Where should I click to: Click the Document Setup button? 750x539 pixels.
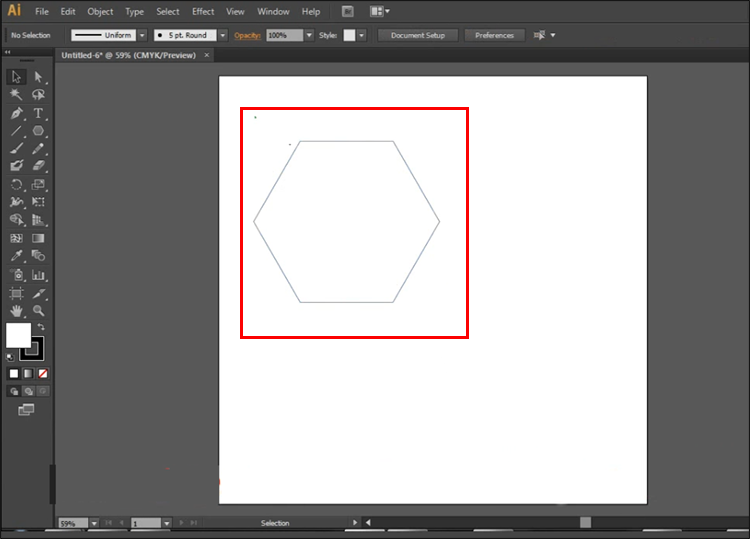click(x=418, y=35)
